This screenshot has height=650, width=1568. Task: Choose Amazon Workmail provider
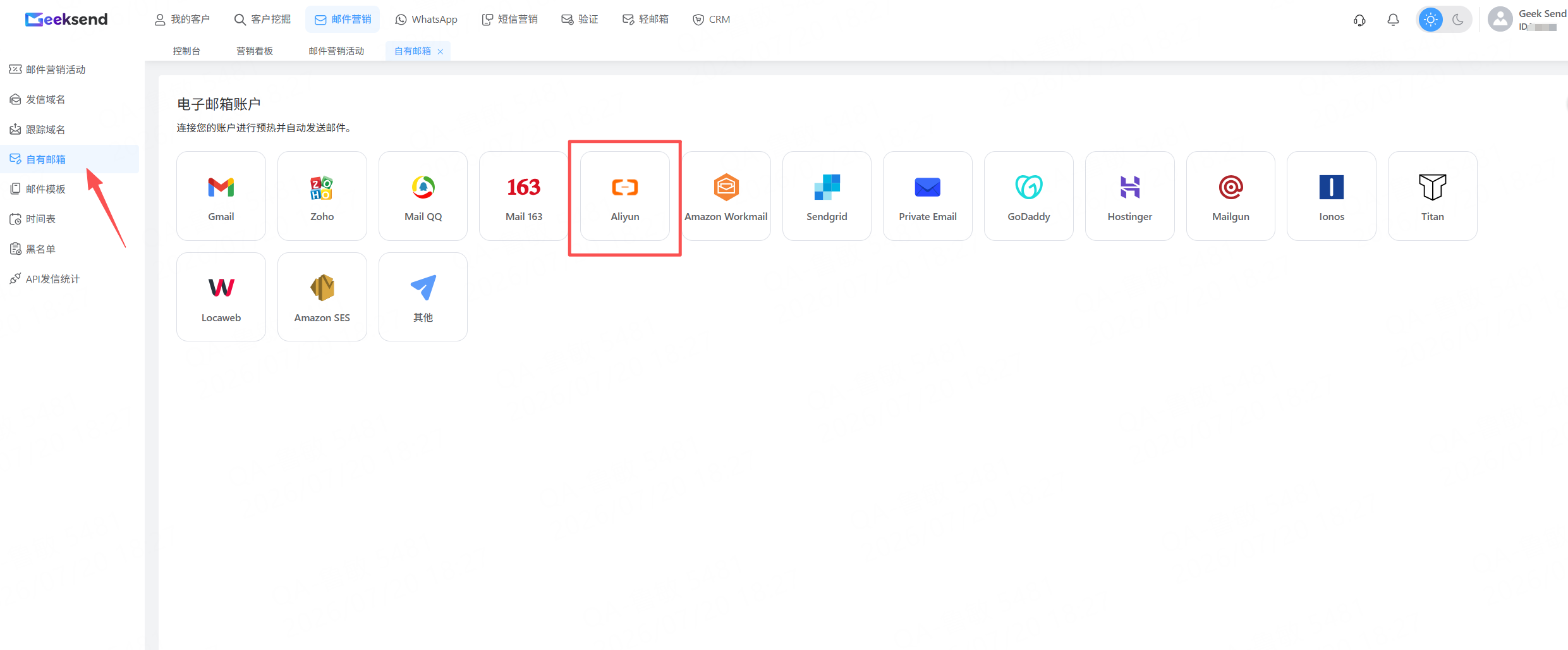[726, 196]
